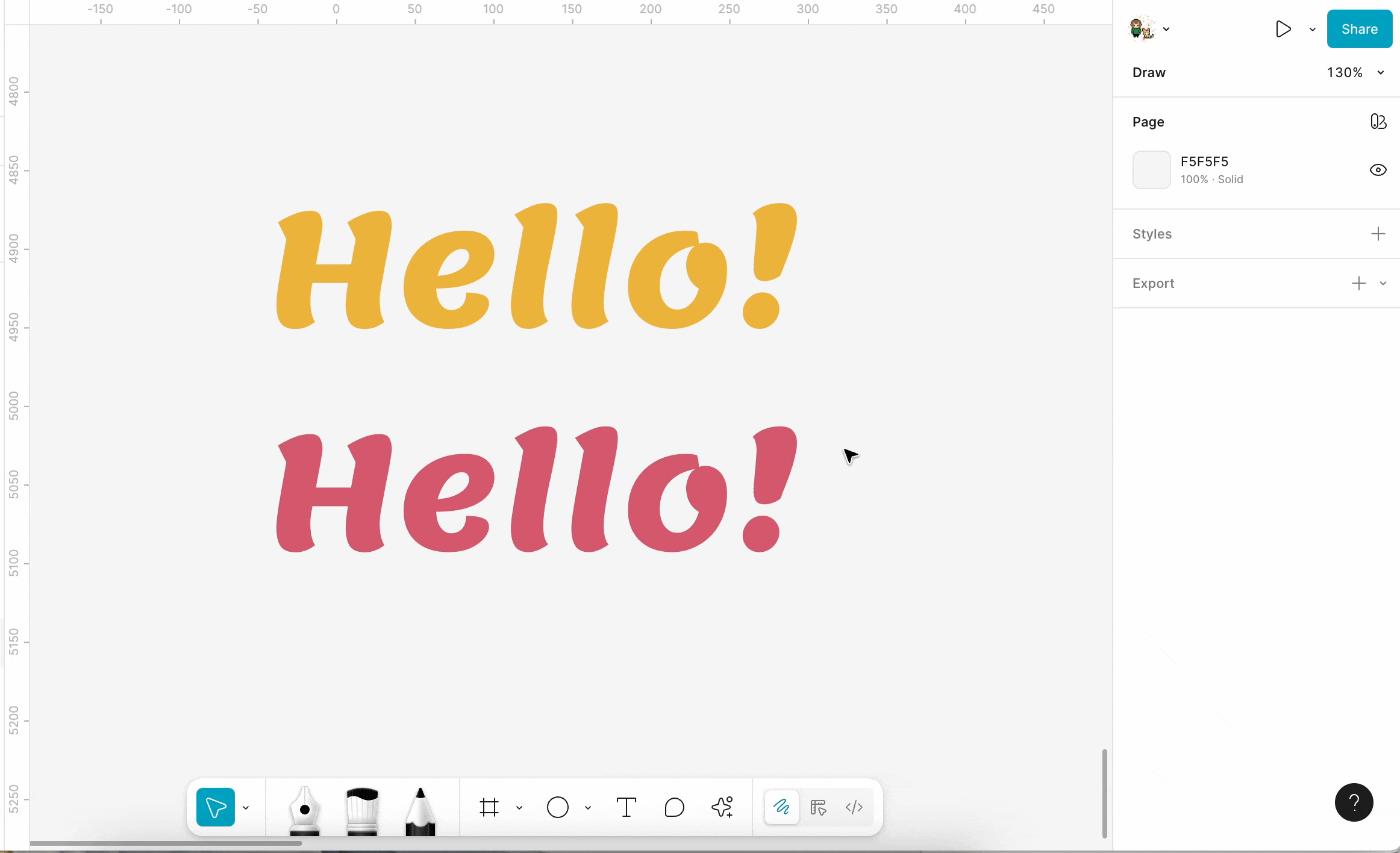Click the Draw panel label
Image resolution: width=1400 pixels, height=853 pixels.
(1149, 72)
